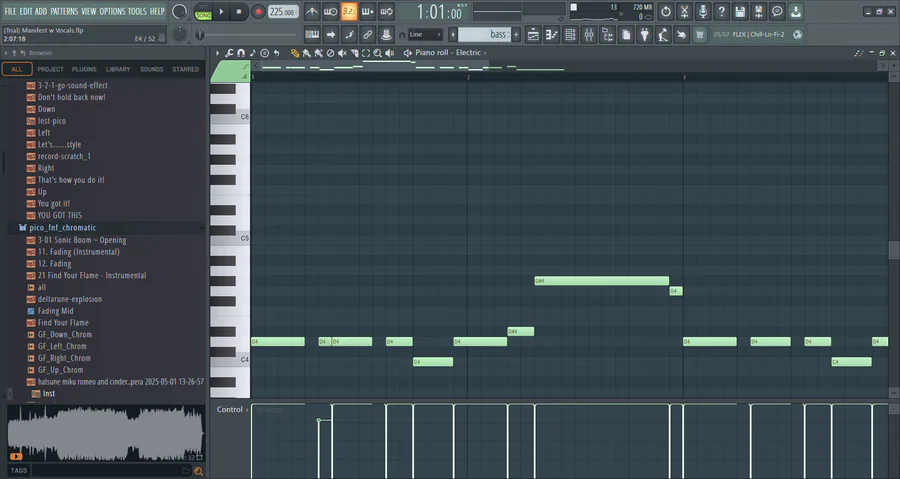This screenshot has width=900, height=479.
Task: Open the HELP menu
Action: pyautogui.click(x=157, y=11)
